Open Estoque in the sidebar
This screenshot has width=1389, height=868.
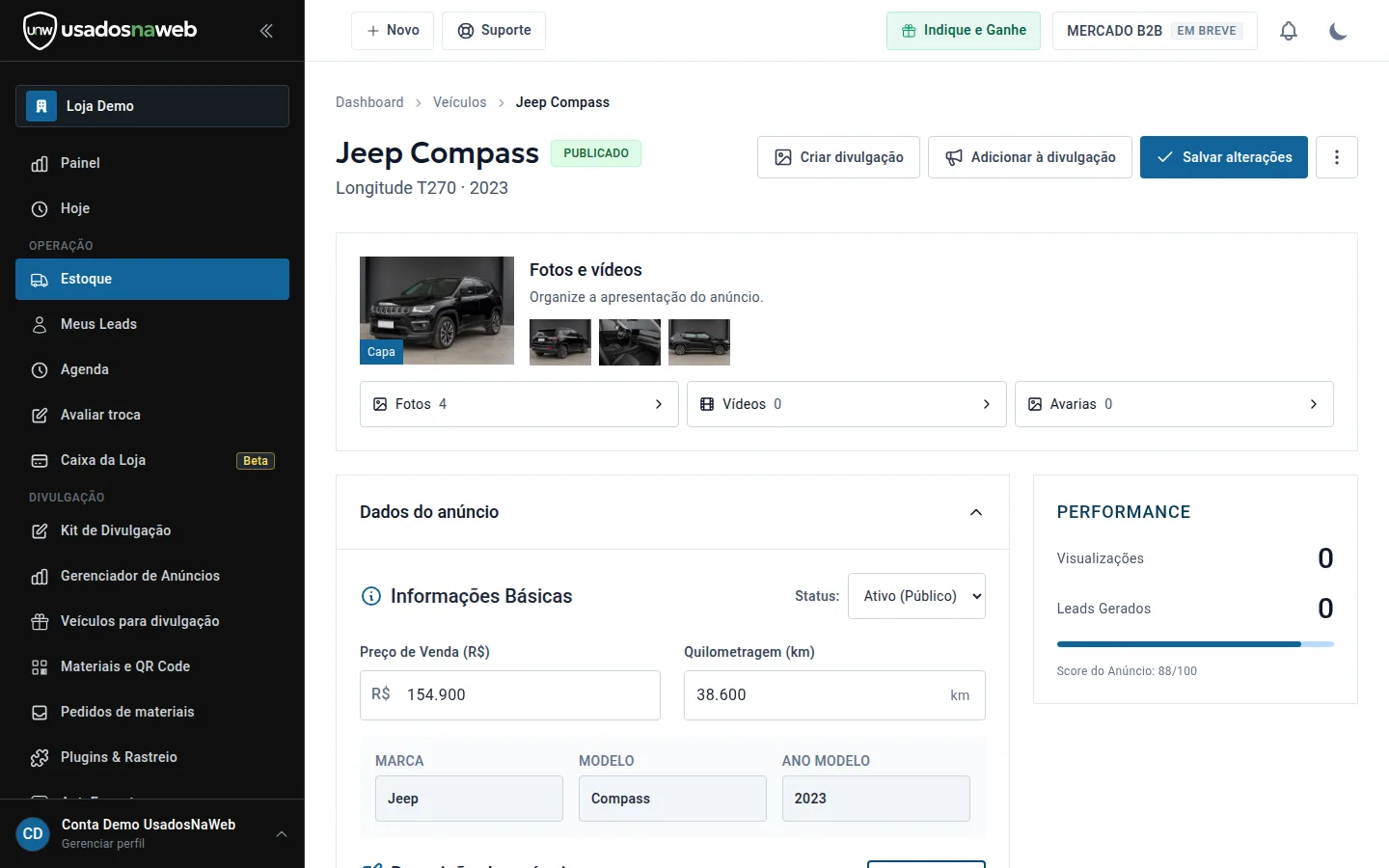pyautogui.click(x=152, y=279)
